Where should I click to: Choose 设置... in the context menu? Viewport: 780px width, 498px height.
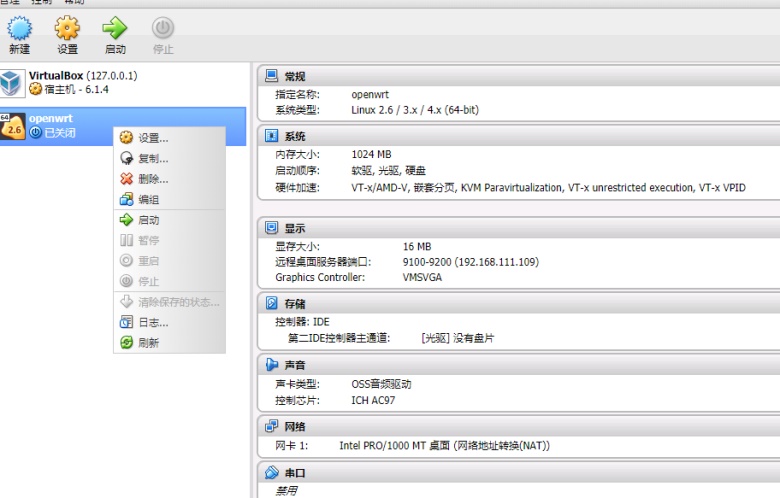click(169, 138)
